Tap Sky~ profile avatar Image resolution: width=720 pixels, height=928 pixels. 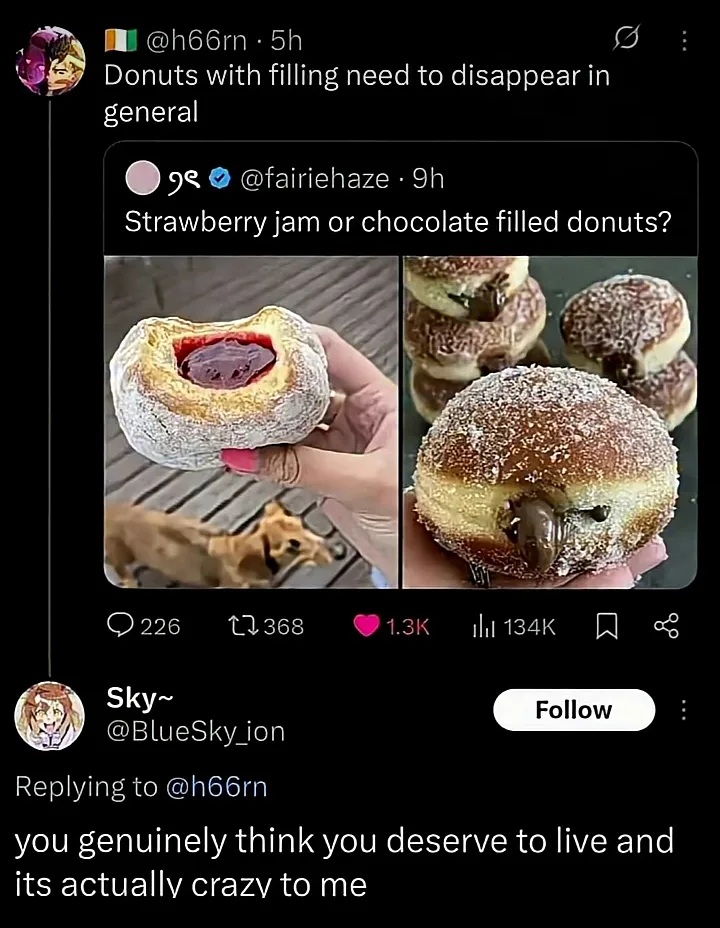coord(49,716)
